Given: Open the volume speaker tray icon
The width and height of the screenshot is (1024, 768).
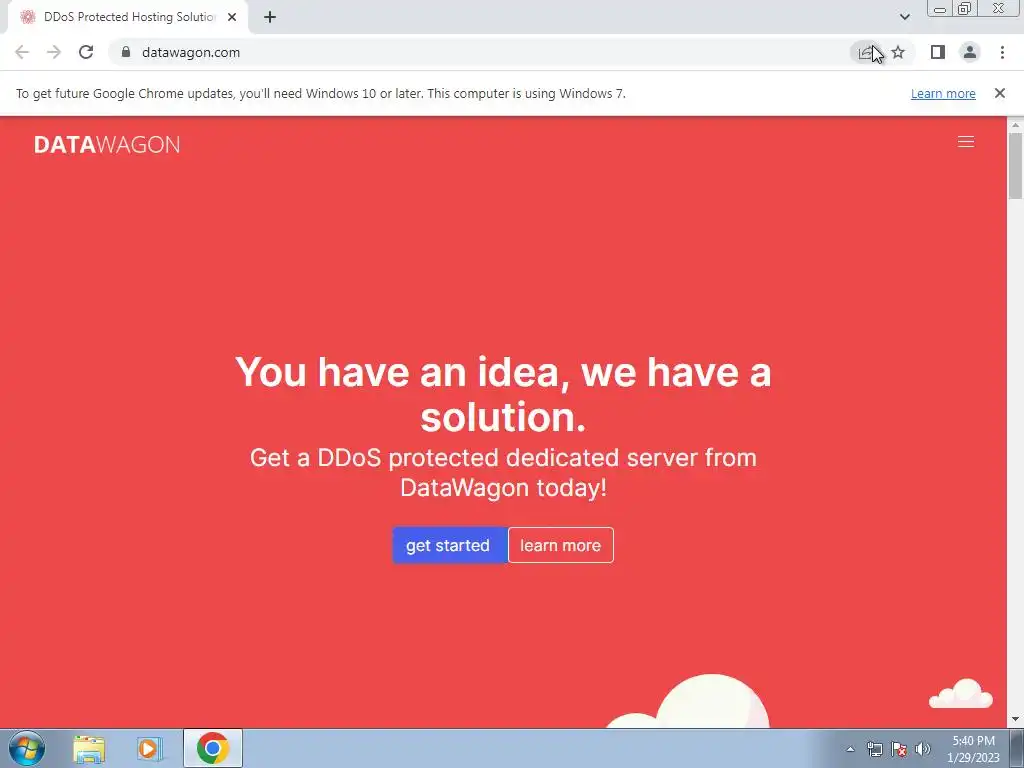Looking at the screenshot, I should coord(922,749).
